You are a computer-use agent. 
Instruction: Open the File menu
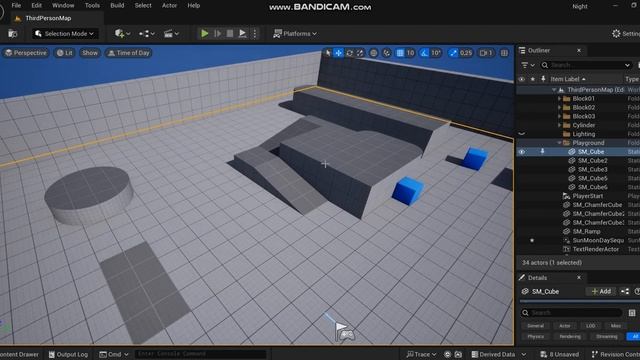click(16, 5)
